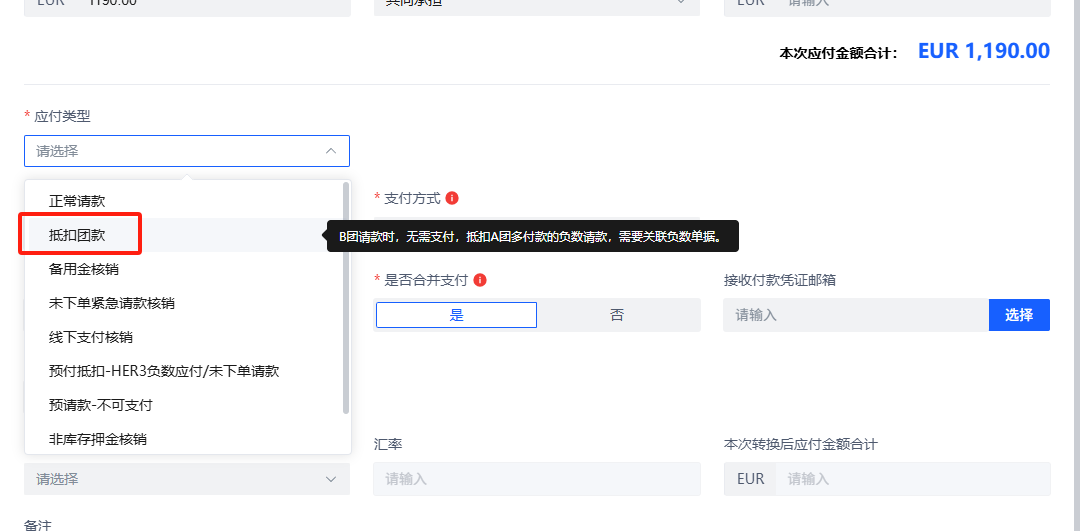Focus the 汇率 input field

pos(537,479)
